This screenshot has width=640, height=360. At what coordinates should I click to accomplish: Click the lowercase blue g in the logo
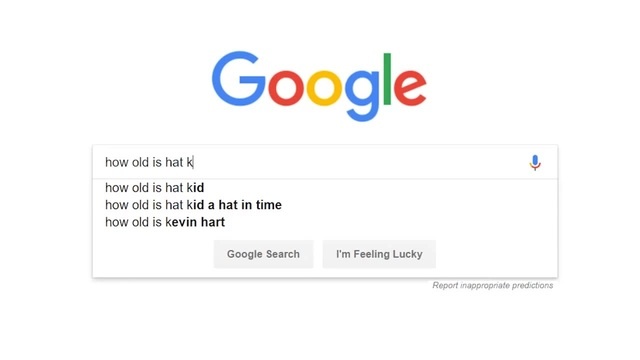[362, 96]
